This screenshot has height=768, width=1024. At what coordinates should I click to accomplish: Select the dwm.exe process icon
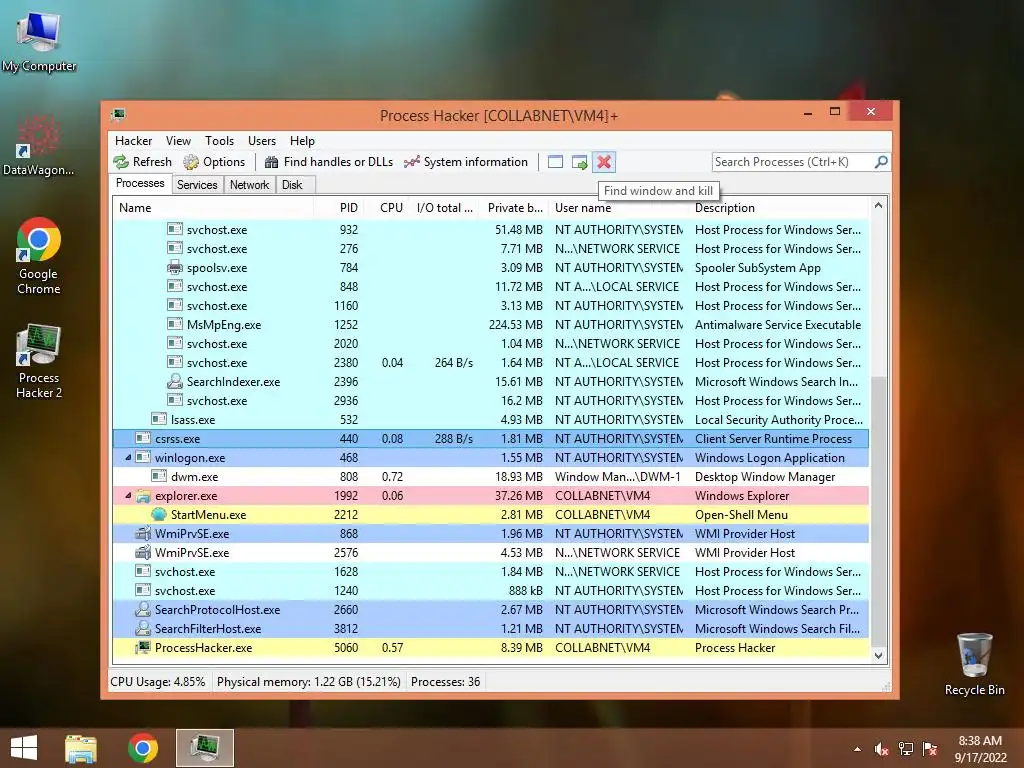coord(159,476)
